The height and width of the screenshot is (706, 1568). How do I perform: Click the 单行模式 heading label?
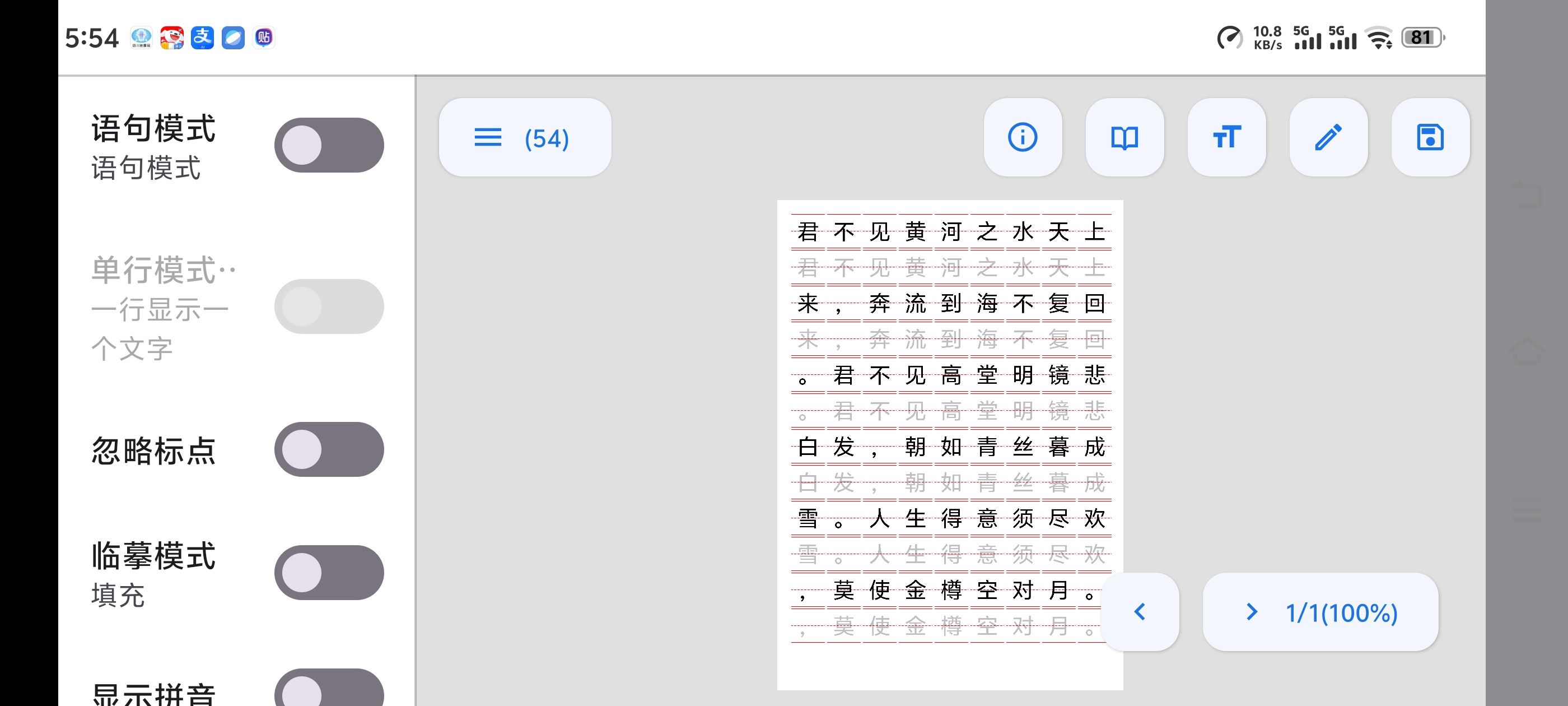[163, 270]
